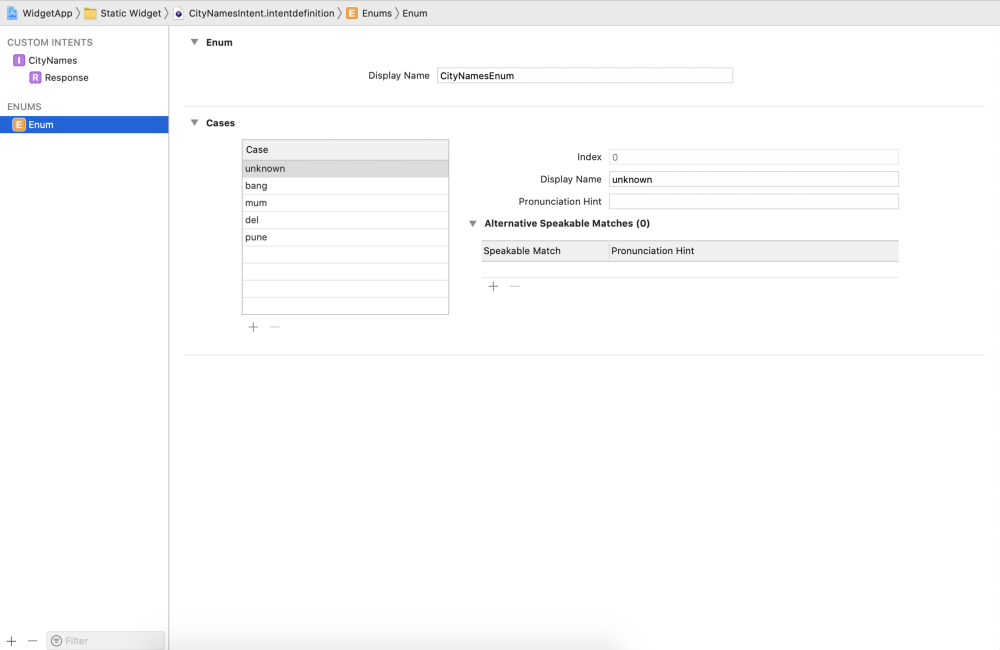Image resolution: width=1000 pixels, height=650 pixels.
Task: Select the mum case row
Action: click(x=345, y=203)
